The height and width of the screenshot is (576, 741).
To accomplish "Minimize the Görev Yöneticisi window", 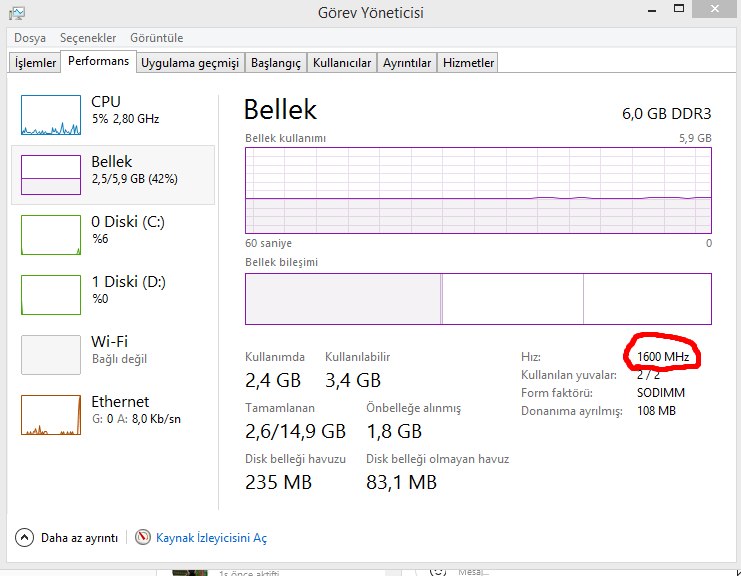I will point(652,9).
